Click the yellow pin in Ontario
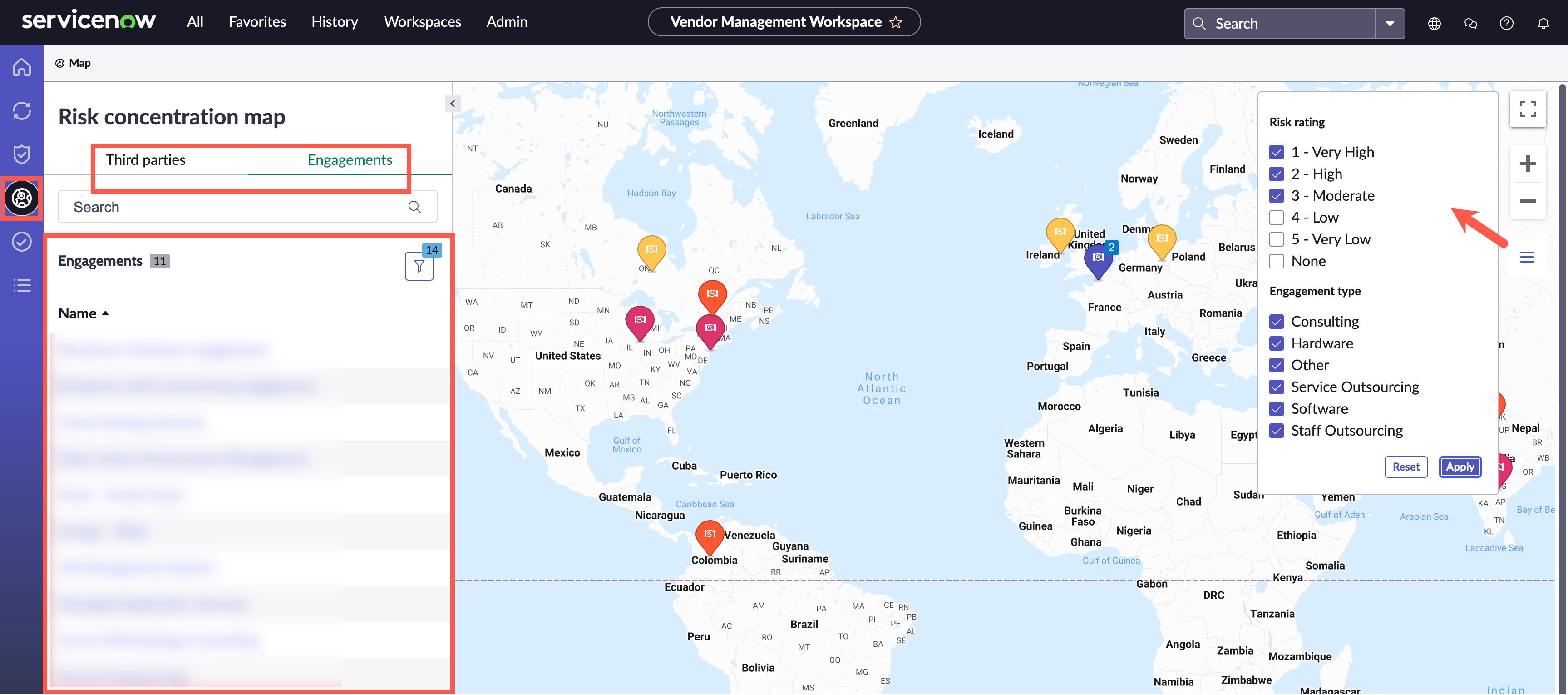The height and width of the screenshot is (695, 1568). click(651, 252)
